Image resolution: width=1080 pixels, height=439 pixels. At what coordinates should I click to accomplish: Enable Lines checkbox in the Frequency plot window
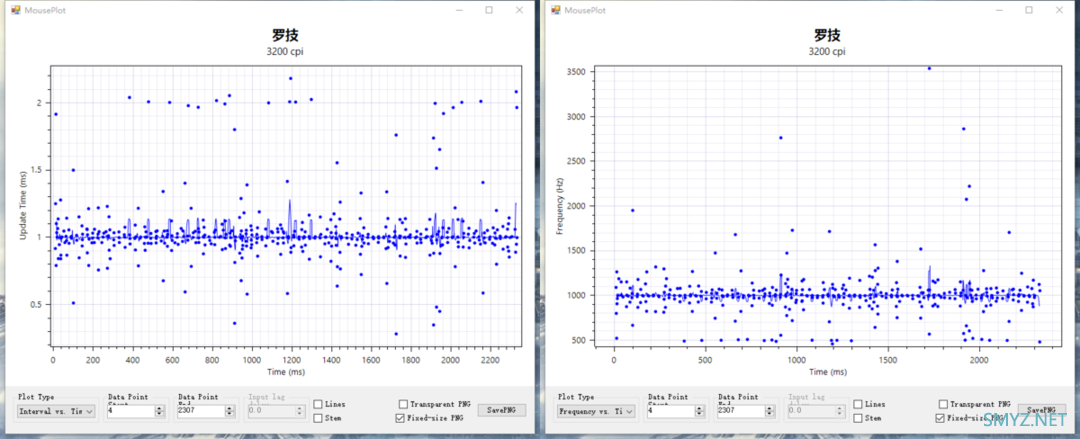click(x=858, y=405)
